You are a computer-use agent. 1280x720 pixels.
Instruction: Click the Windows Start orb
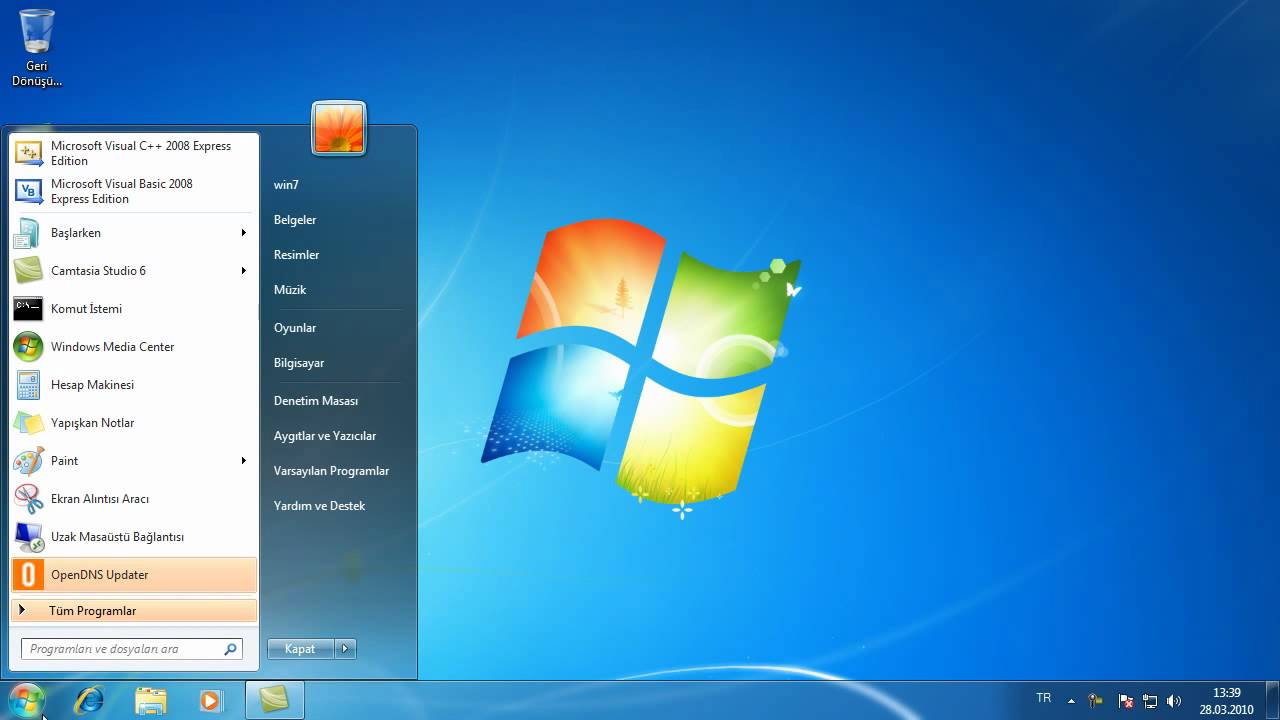tap(26, 700)
